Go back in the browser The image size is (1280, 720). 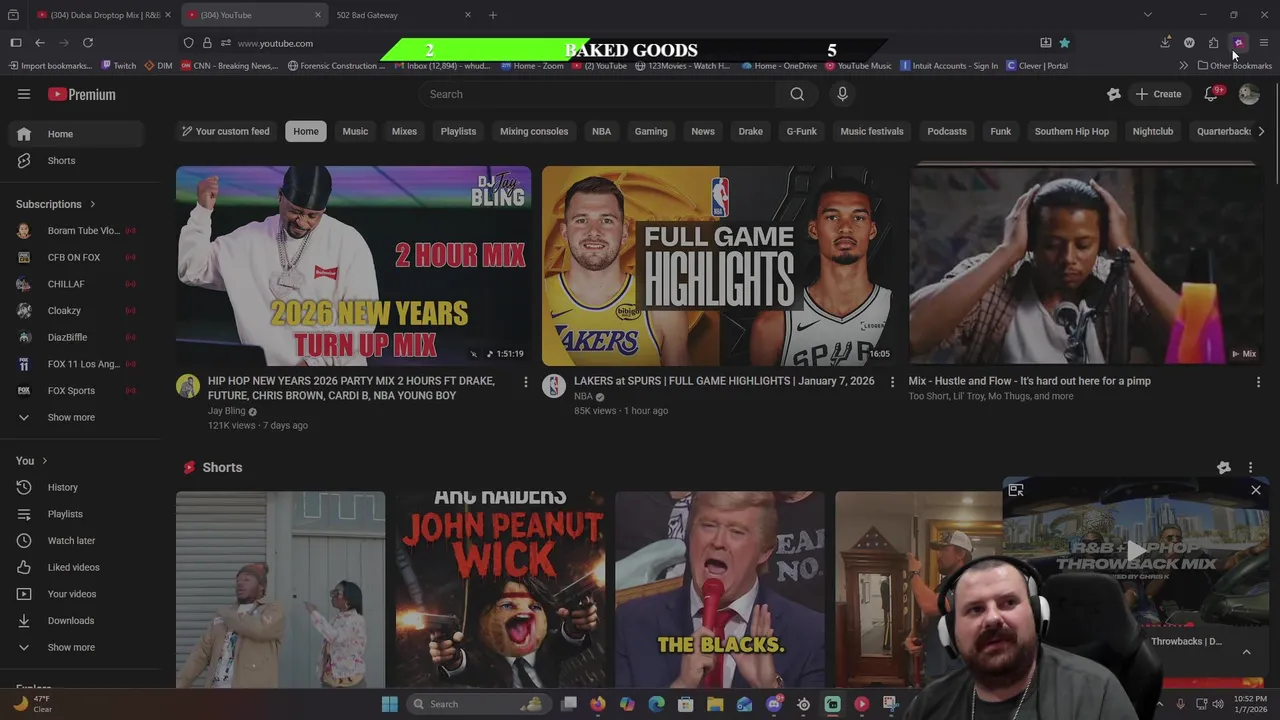click(x=40, y=43)
